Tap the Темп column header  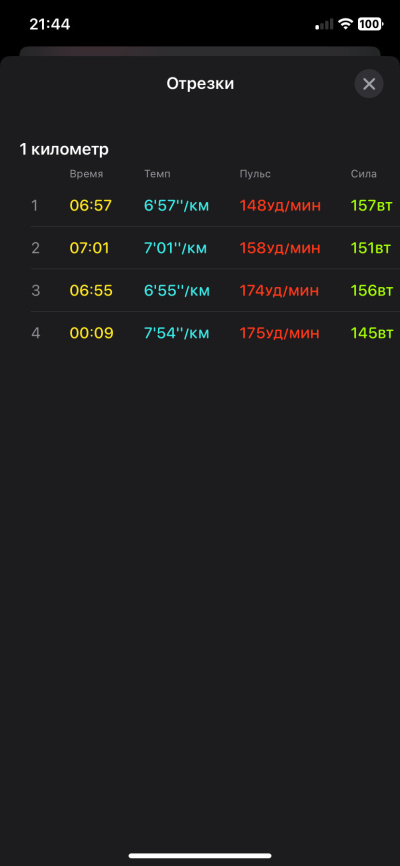click(x=157, y=174)
